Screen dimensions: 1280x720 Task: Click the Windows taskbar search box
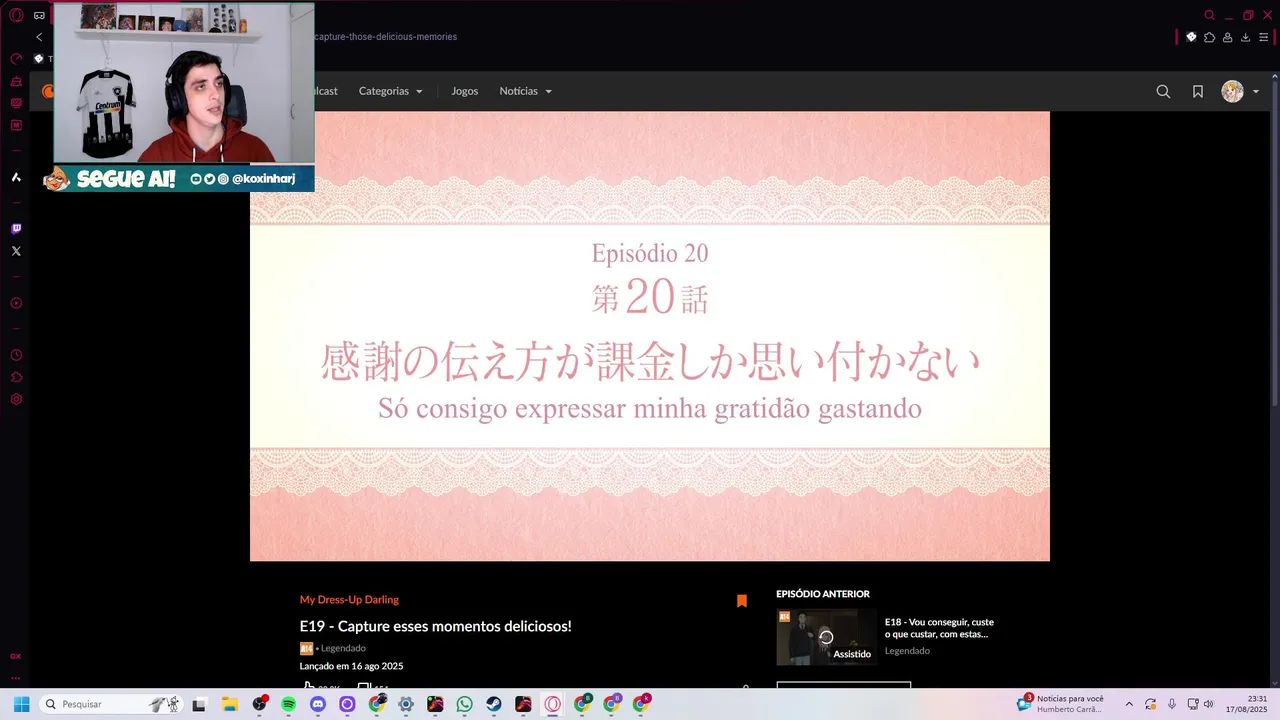coord(111,704)
